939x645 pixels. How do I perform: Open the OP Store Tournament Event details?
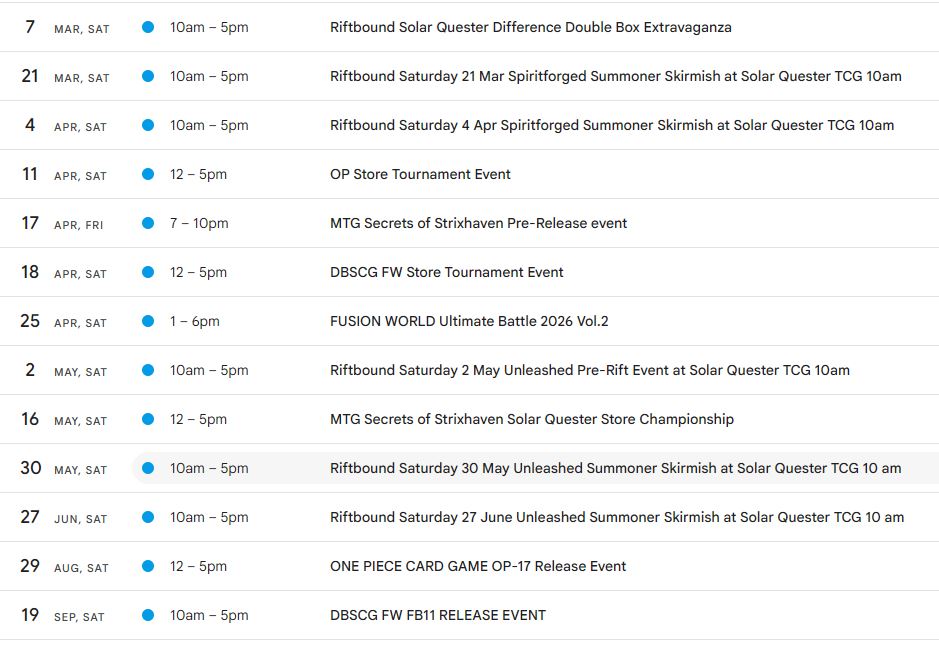click(419, 174)
